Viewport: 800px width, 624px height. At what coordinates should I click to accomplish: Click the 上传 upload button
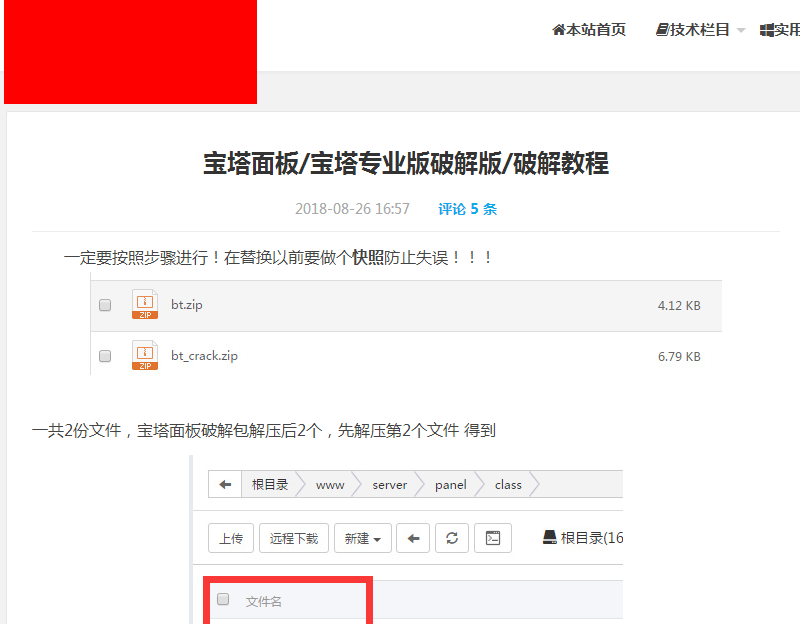231,538
